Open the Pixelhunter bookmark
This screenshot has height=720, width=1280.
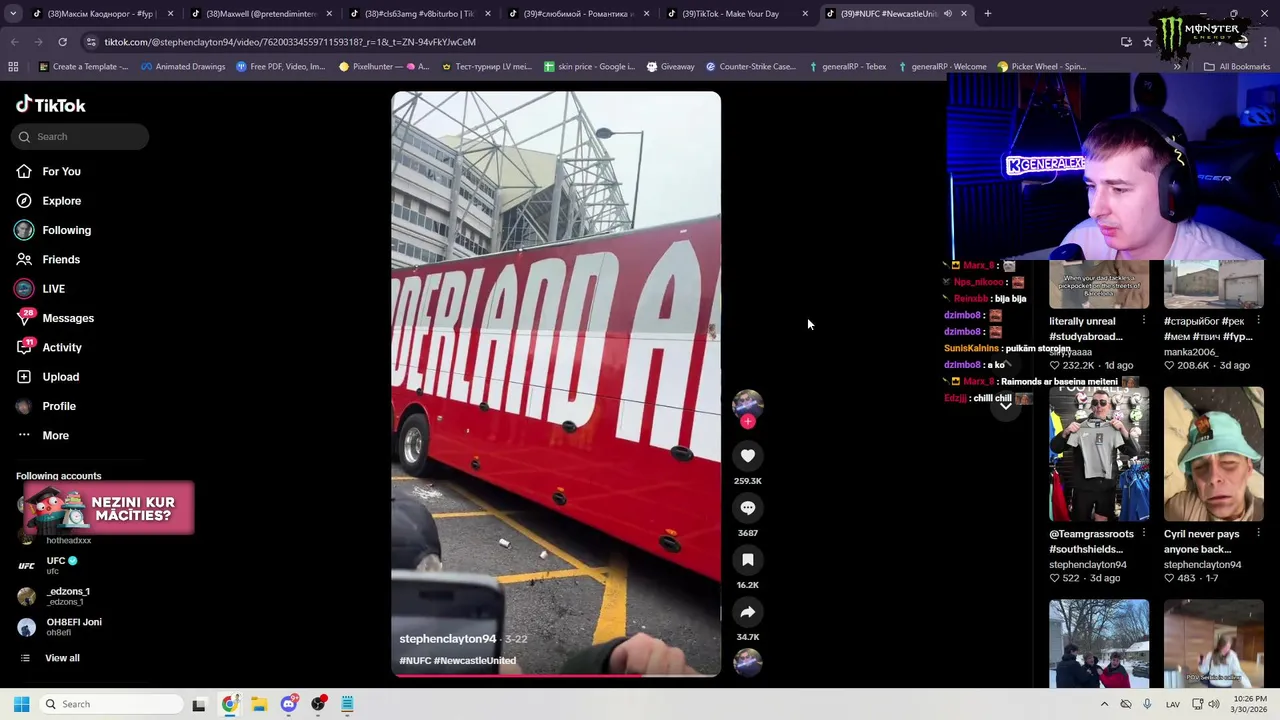pyautogui.click(x=383, y=66)
